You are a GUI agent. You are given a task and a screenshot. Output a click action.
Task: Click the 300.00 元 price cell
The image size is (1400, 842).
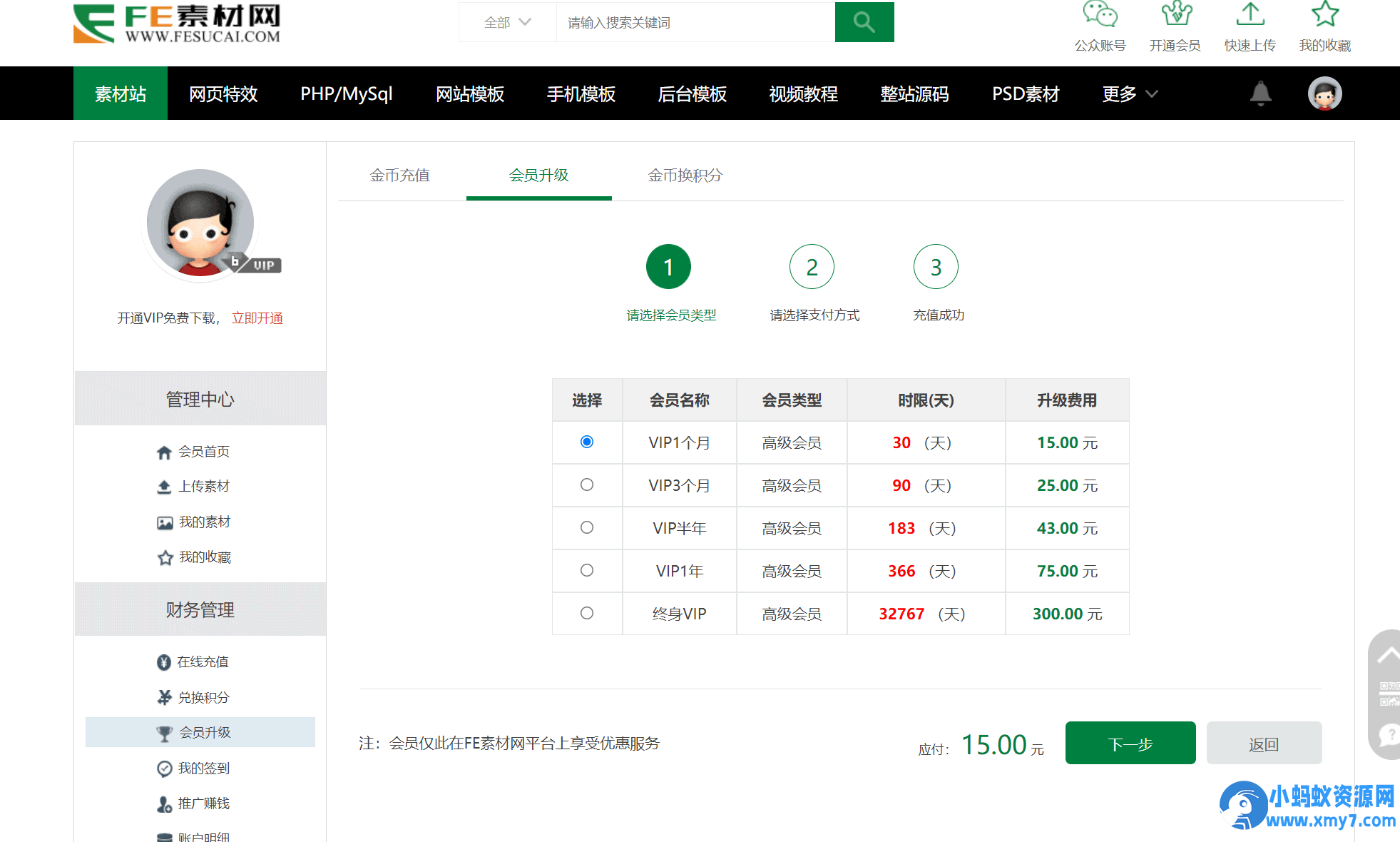coord(1067,614)
